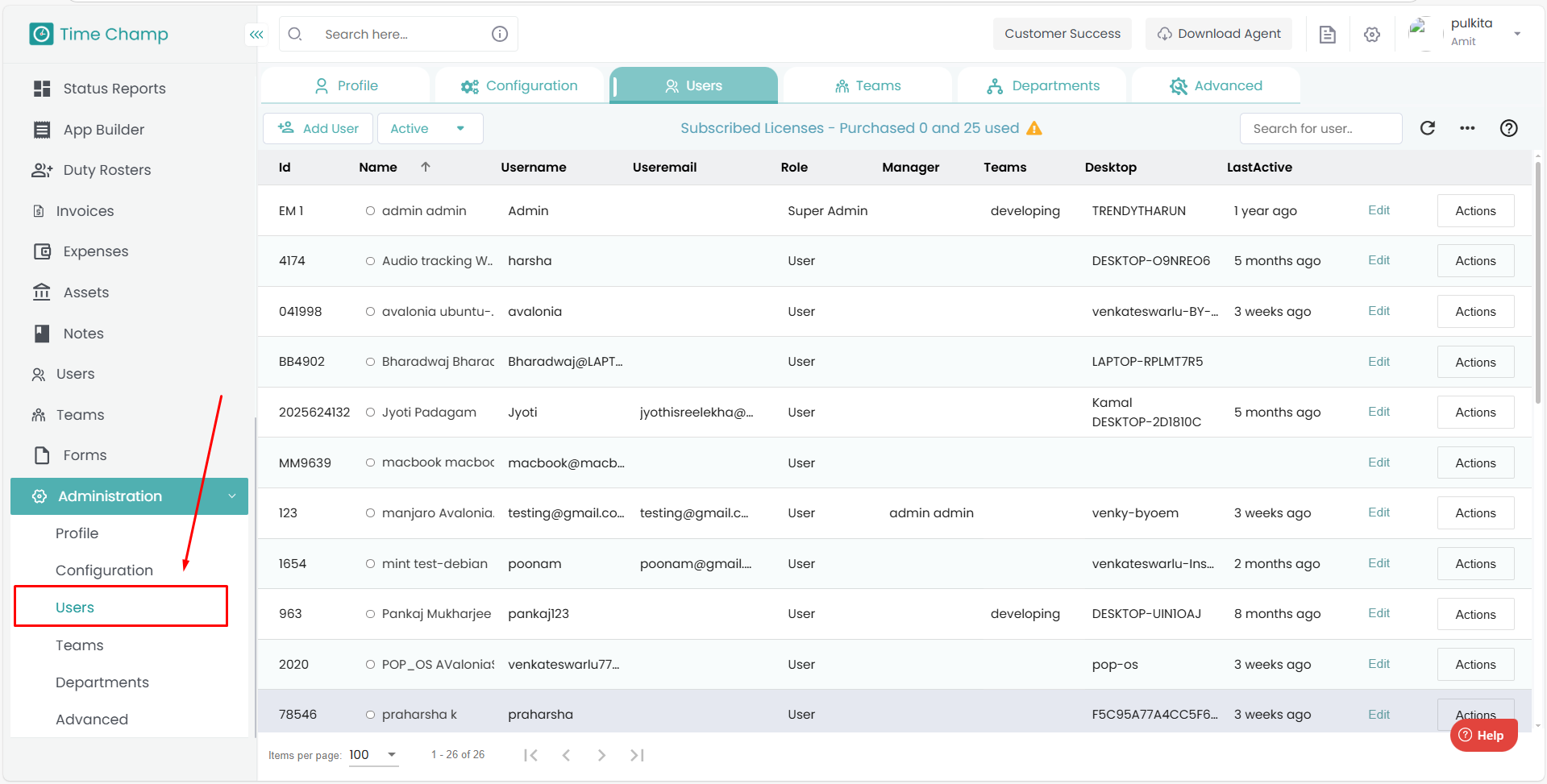Click the Add User button
This screenshot has width=1547, height=784.
(318, 128)
